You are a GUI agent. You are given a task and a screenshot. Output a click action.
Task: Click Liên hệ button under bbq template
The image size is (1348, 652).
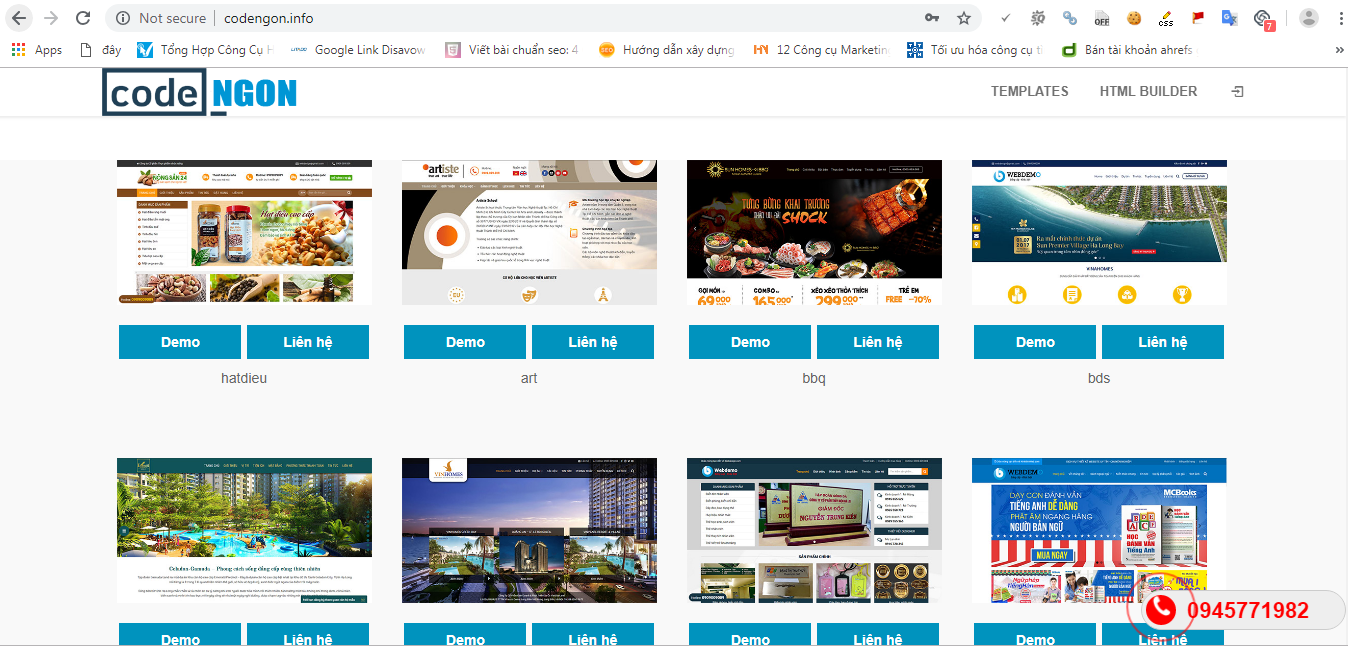pyautogui.click(x=878, y=342)
